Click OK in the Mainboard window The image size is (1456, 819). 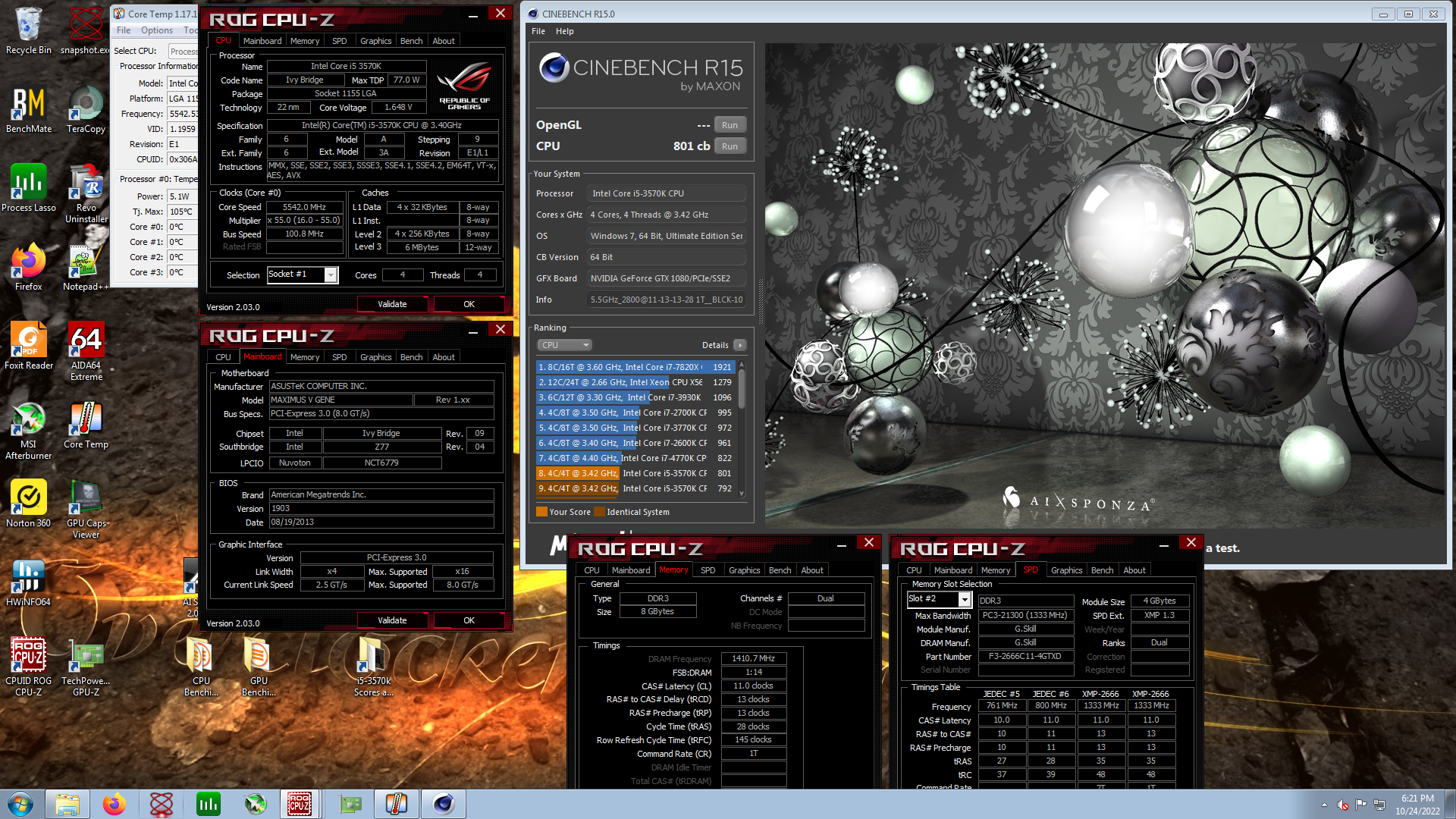(x=469, y=620)
